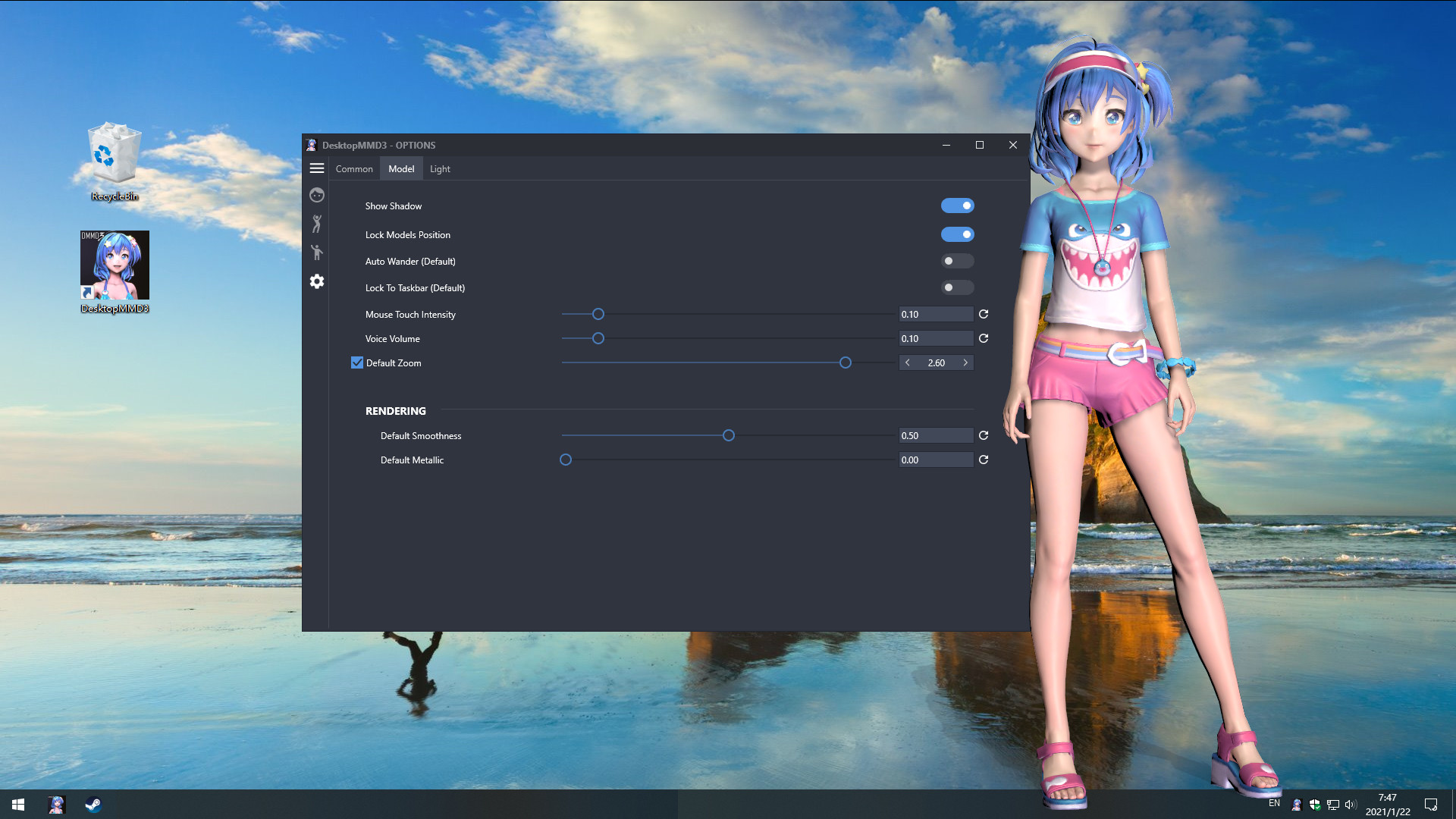This screenshot has width=1456, height=819.
Task: Click the hamburger menu icon
Action: point(317,168)
